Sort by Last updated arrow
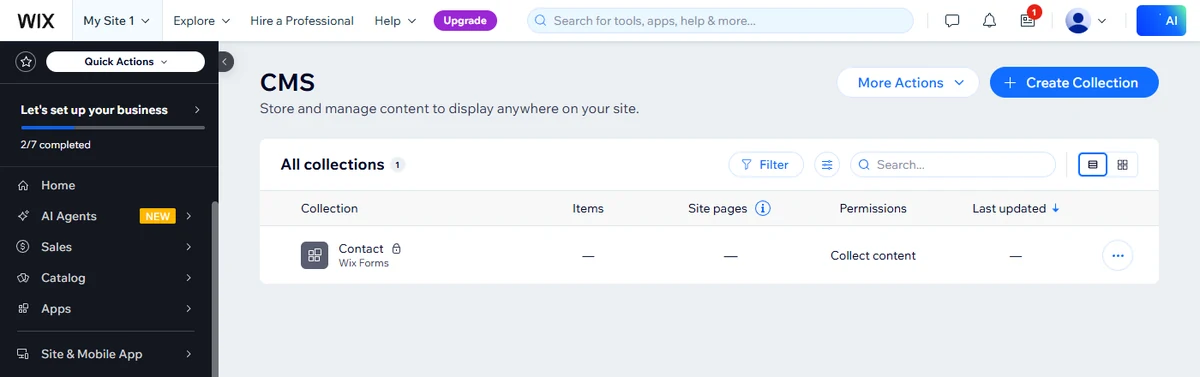 (x=1056, y=209)
